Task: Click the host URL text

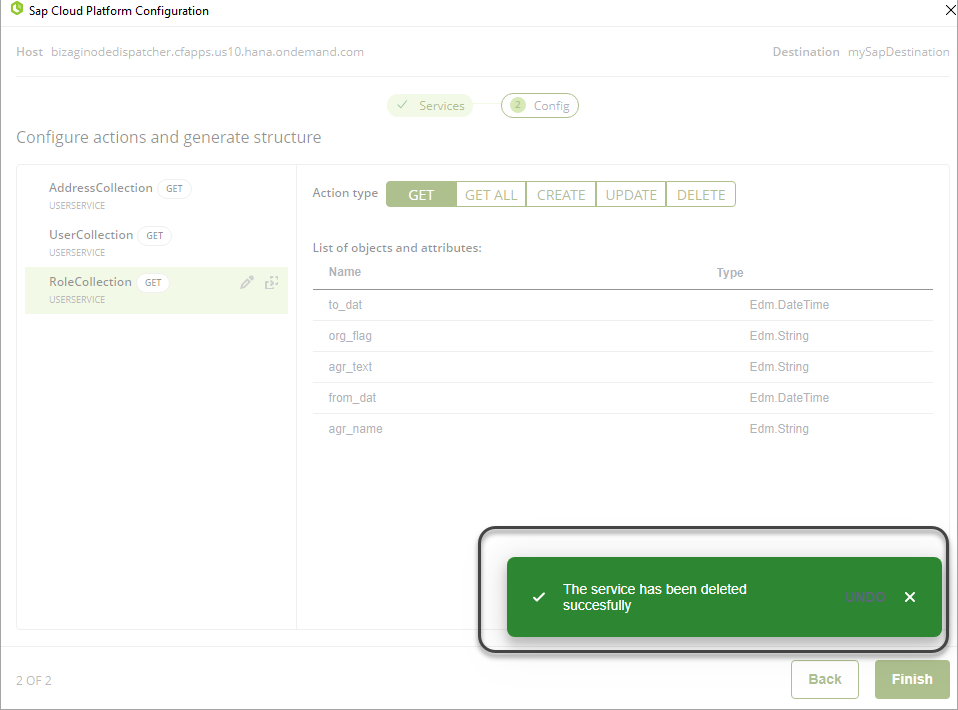Action: click(207, 52)
